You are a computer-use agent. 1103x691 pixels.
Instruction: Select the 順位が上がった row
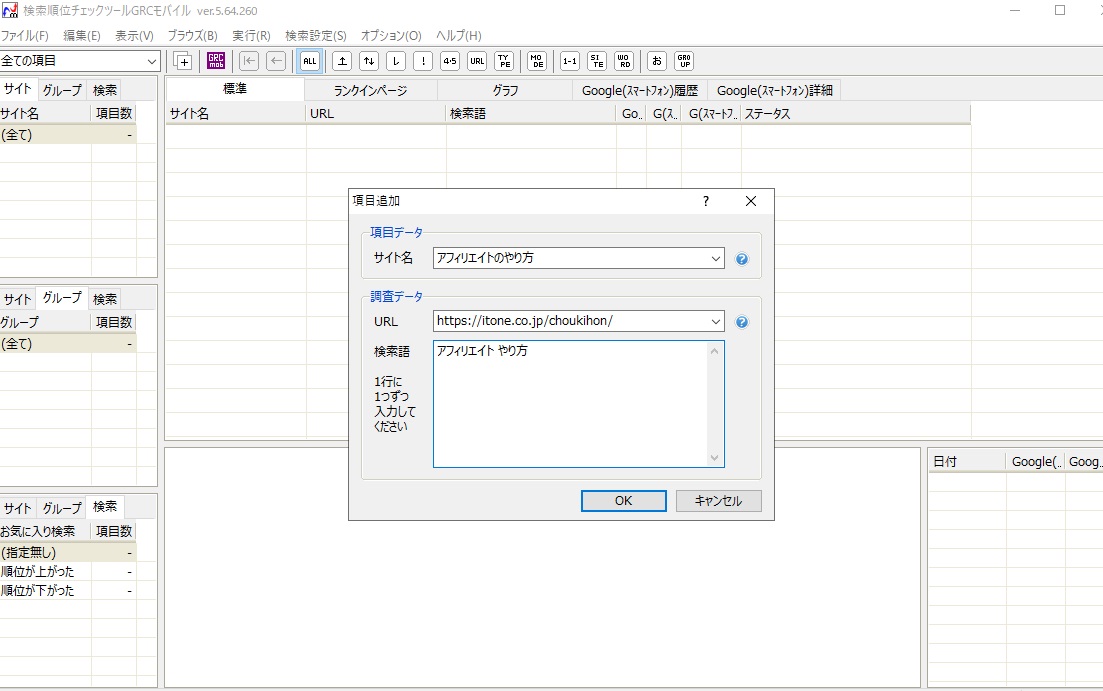pyautogui.click(x=68, y=571)
